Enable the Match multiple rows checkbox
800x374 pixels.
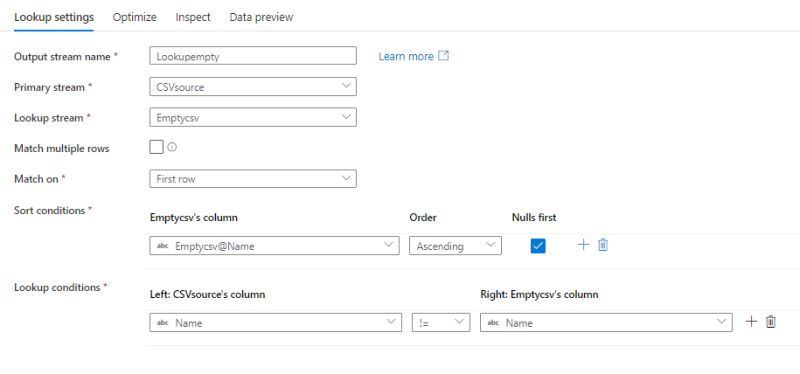pos(156,147)
